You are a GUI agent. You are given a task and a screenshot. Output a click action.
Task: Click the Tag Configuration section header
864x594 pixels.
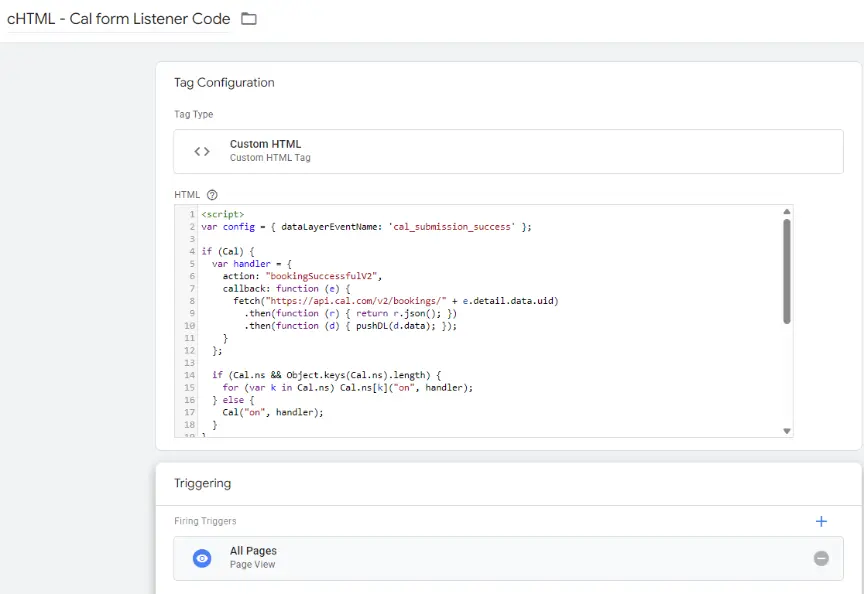coord(223,82)
